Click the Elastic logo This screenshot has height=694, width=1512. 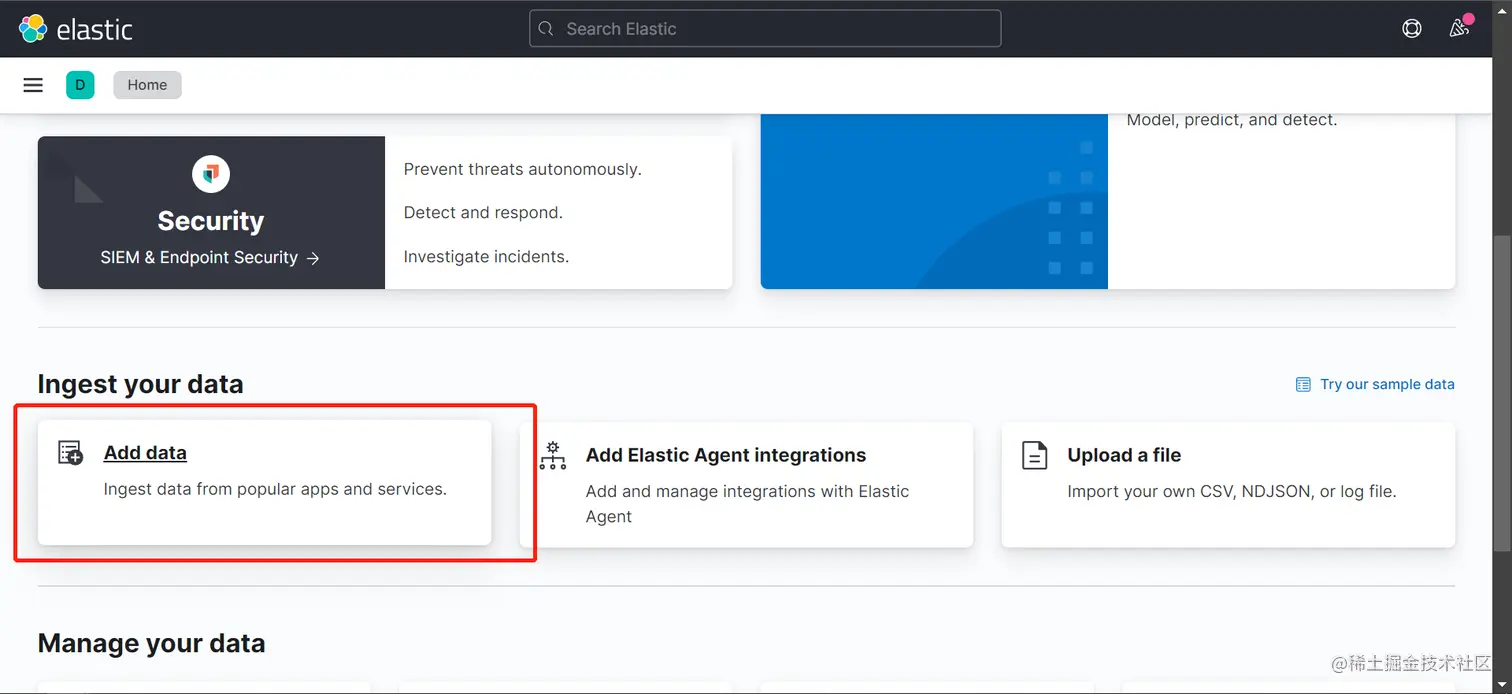click(x=76, y=29)
